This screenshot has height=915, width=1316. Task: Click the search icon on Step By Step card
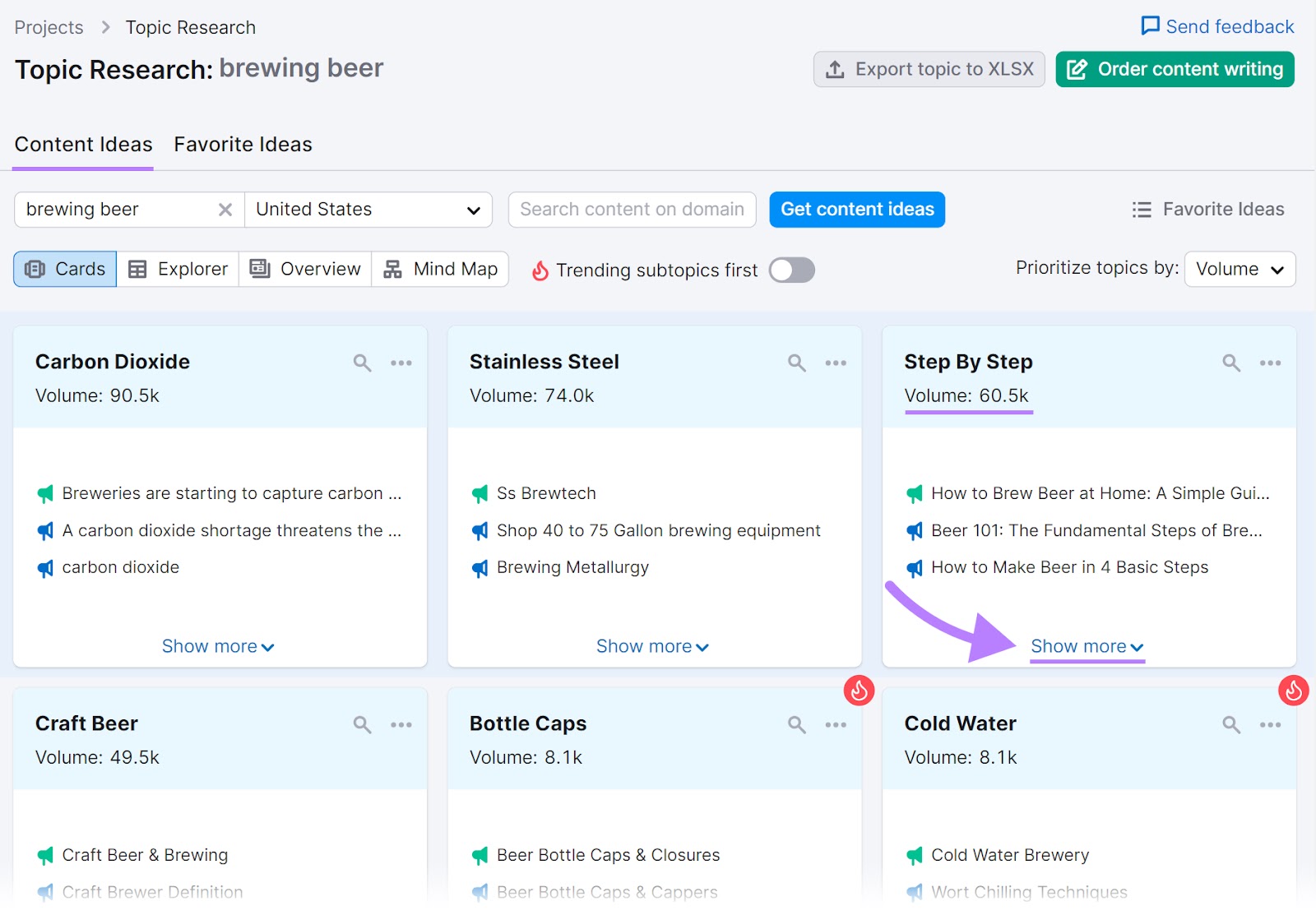[1230, 362]
